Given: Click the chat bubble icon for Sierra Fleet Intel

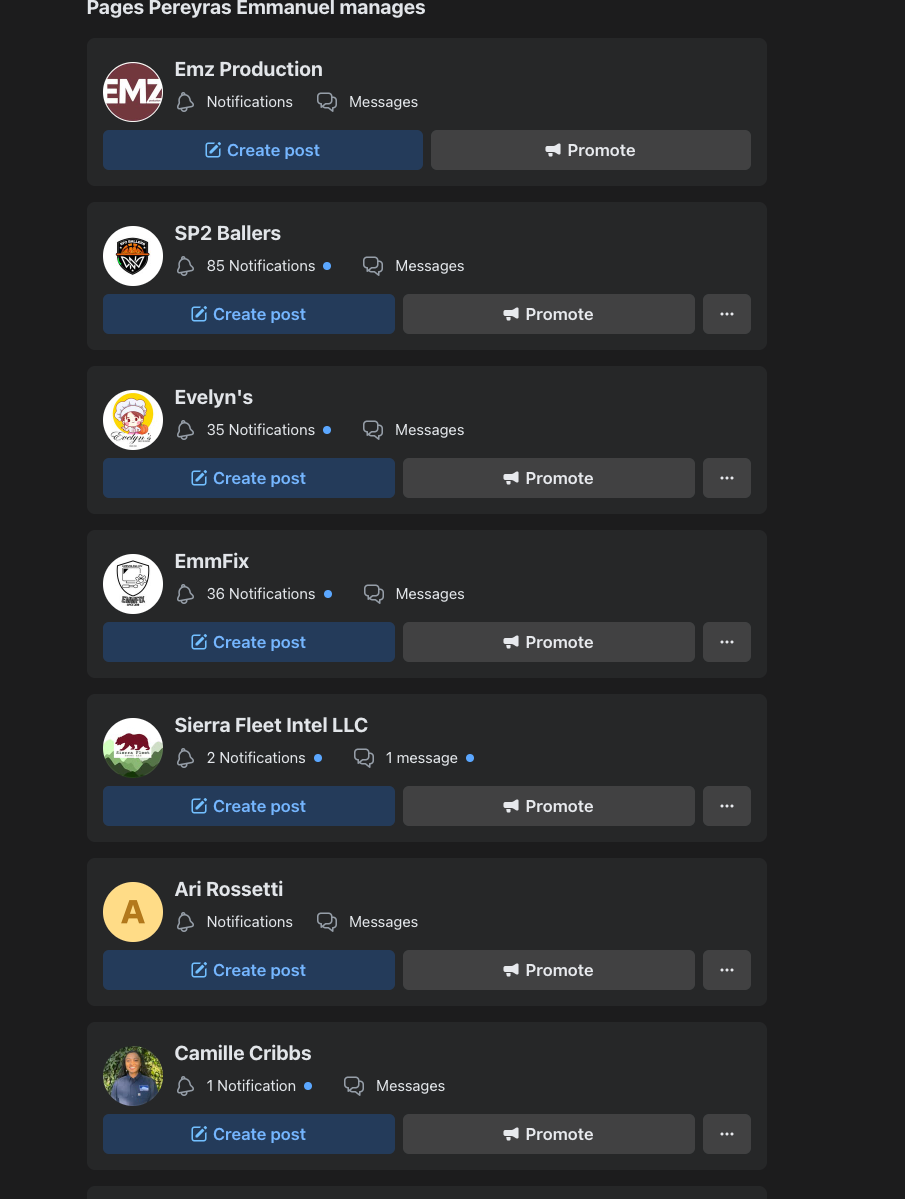Looking at the screenshot, I should 364,758.
